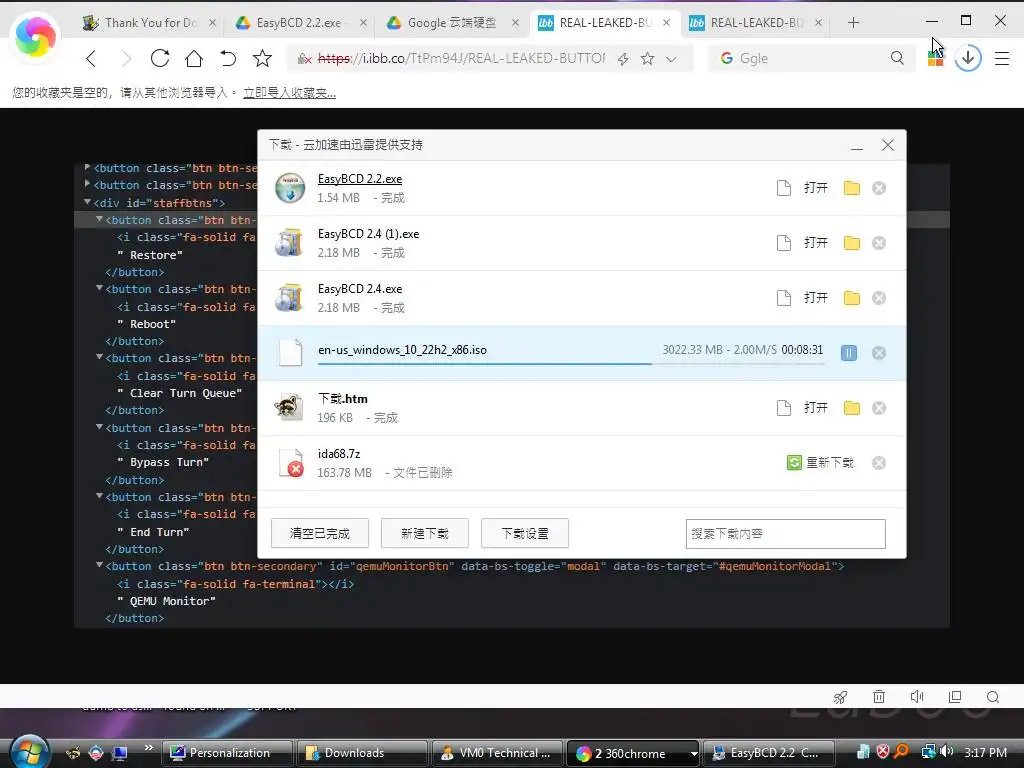Remove EasyBCD 2.2.exe from list
This screenshot has width=1024, height=768.
[879, 188]
